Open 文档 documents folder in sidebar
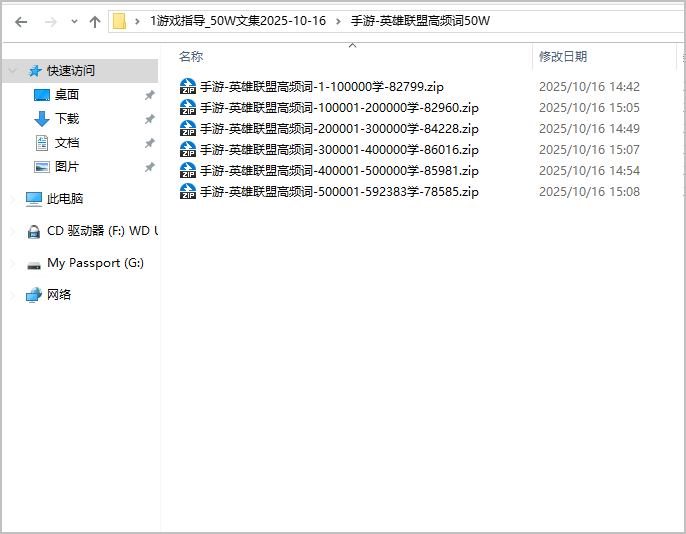 point(67,143)
